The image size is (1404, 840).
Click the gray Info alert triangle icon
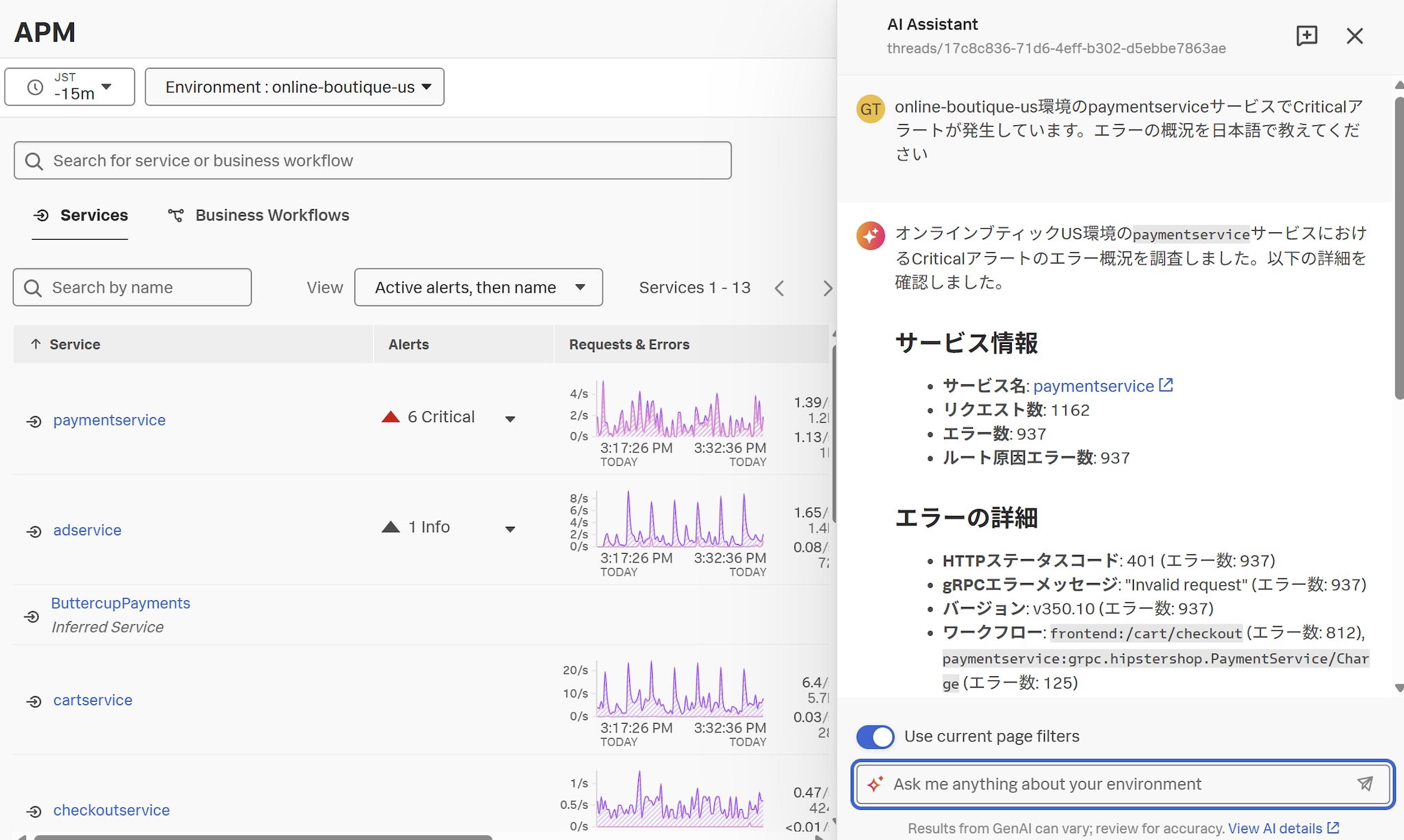[391, 527]
